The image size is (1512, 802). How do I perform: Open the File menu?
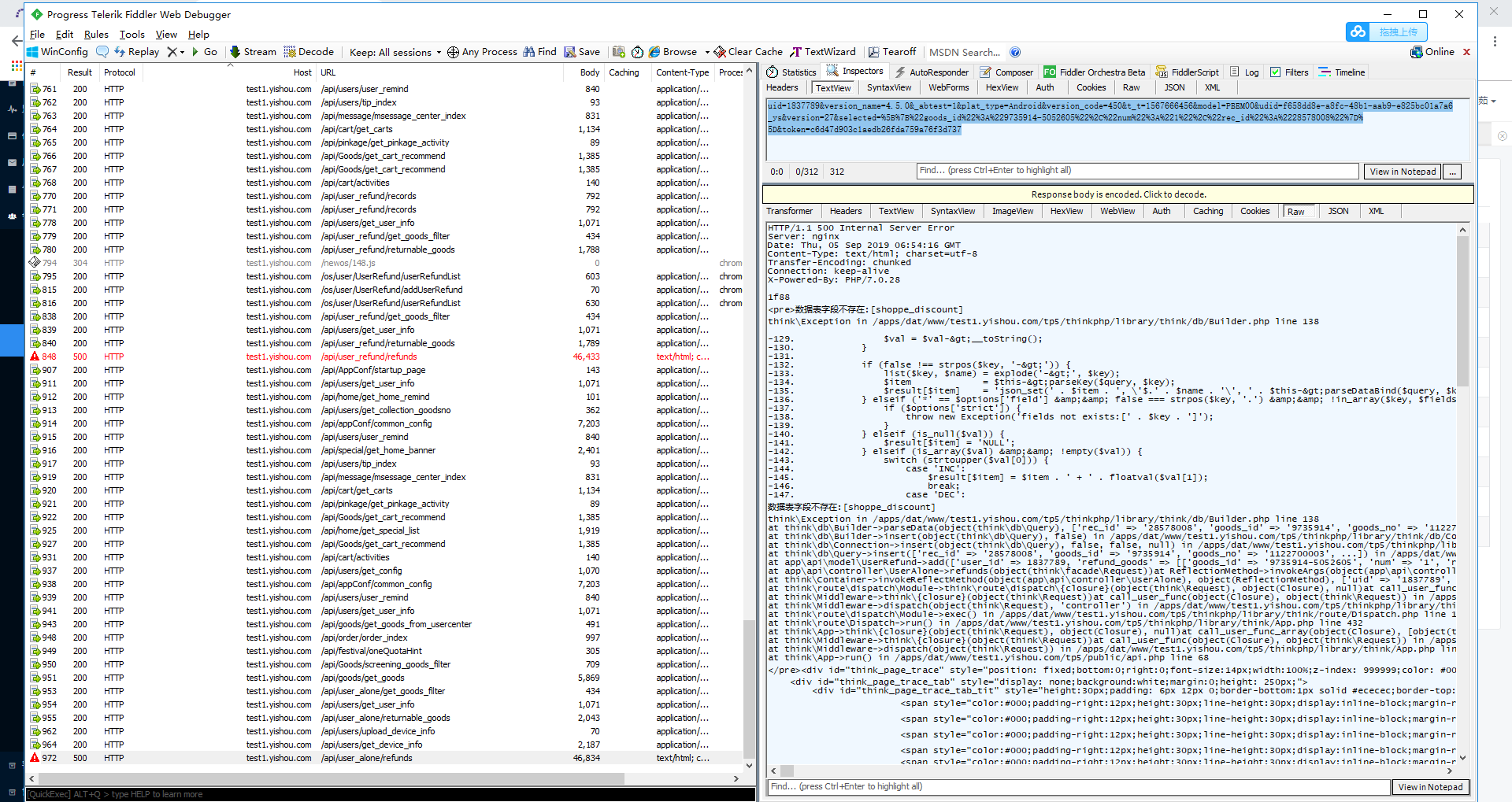37,34
